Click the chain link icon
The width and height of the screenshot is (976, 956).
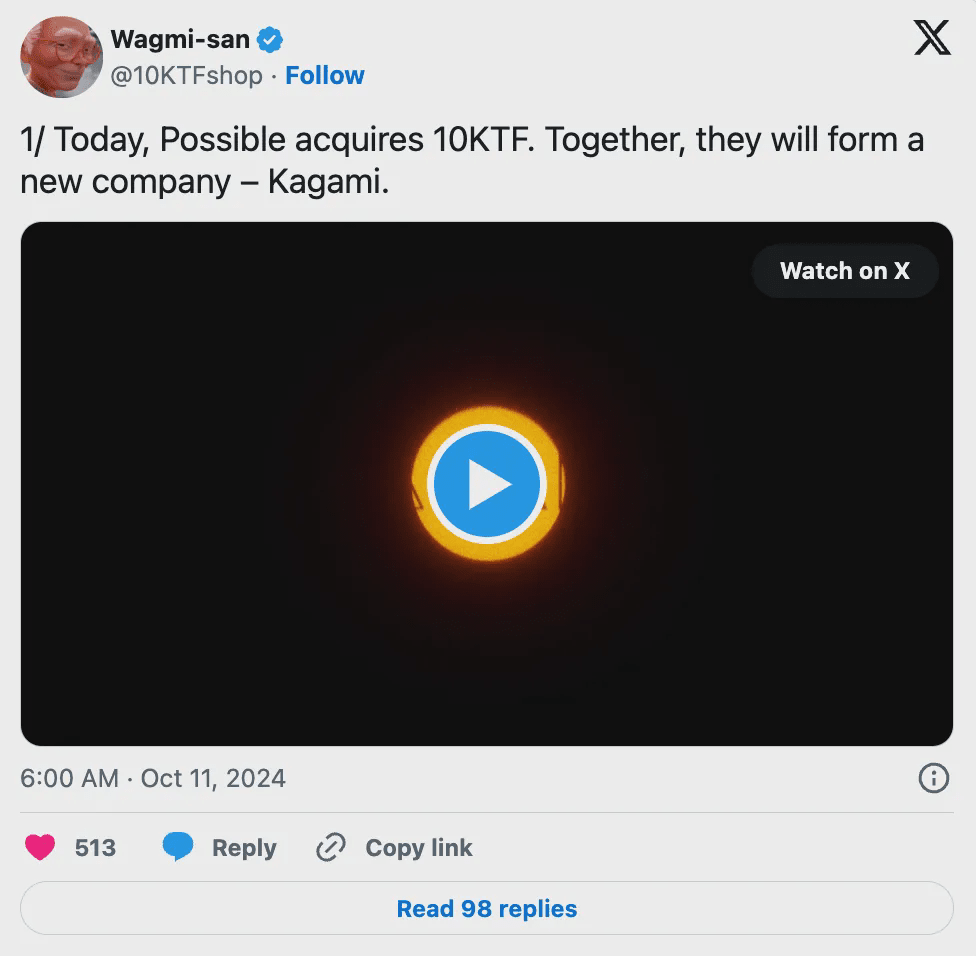[330, 848]
